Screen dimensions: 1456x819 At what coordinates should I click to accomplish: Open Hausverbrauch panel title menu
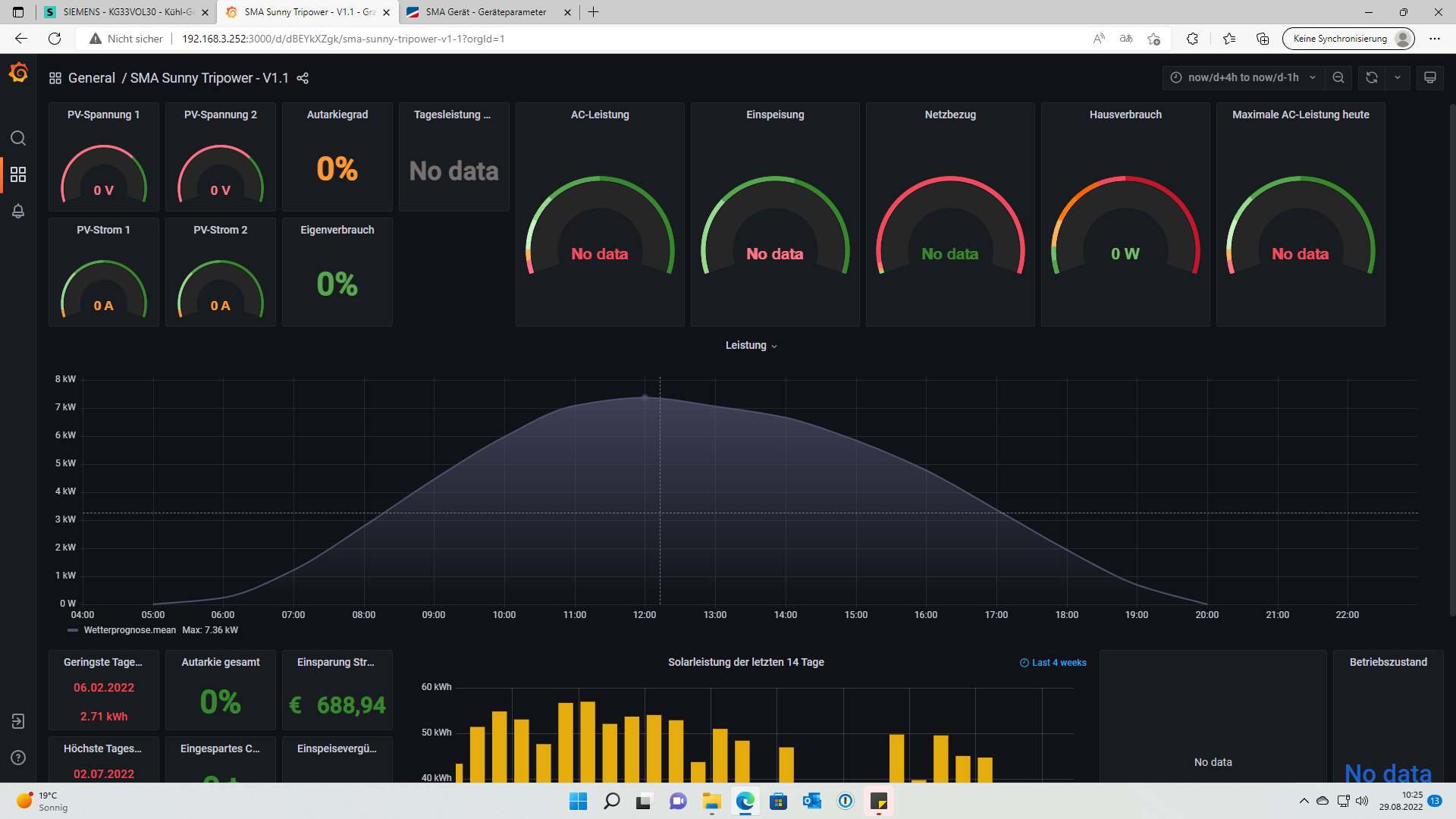tap(1125, 115)
